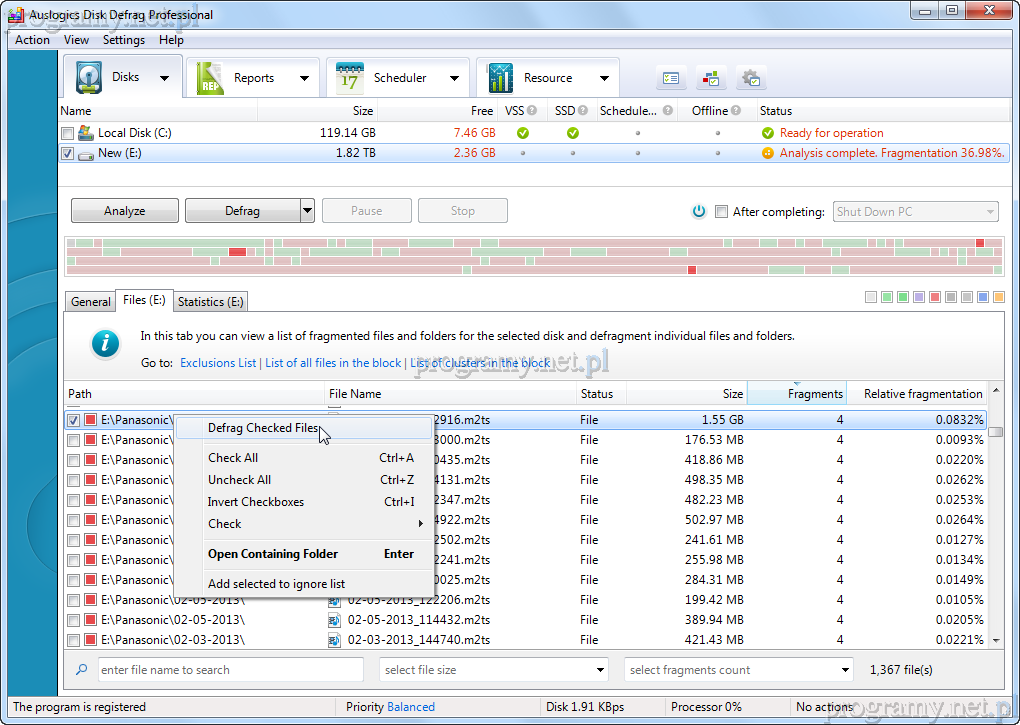Click the Scheduler calendar icon
Image resolution: width=1020 pixels, height=725 pixels.
[351, 78]
